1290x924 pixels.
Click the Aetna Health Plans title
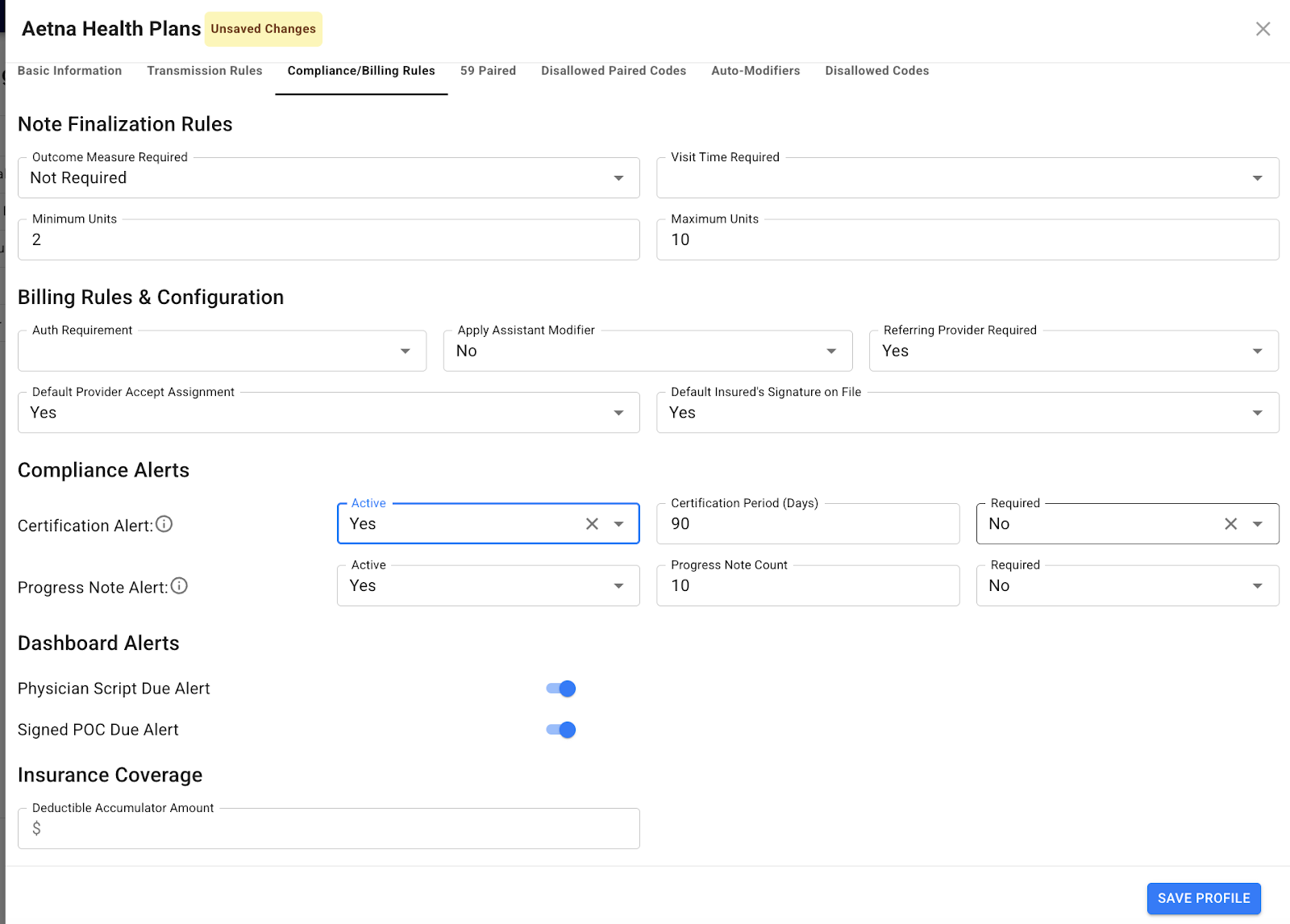tap(111, 29)
